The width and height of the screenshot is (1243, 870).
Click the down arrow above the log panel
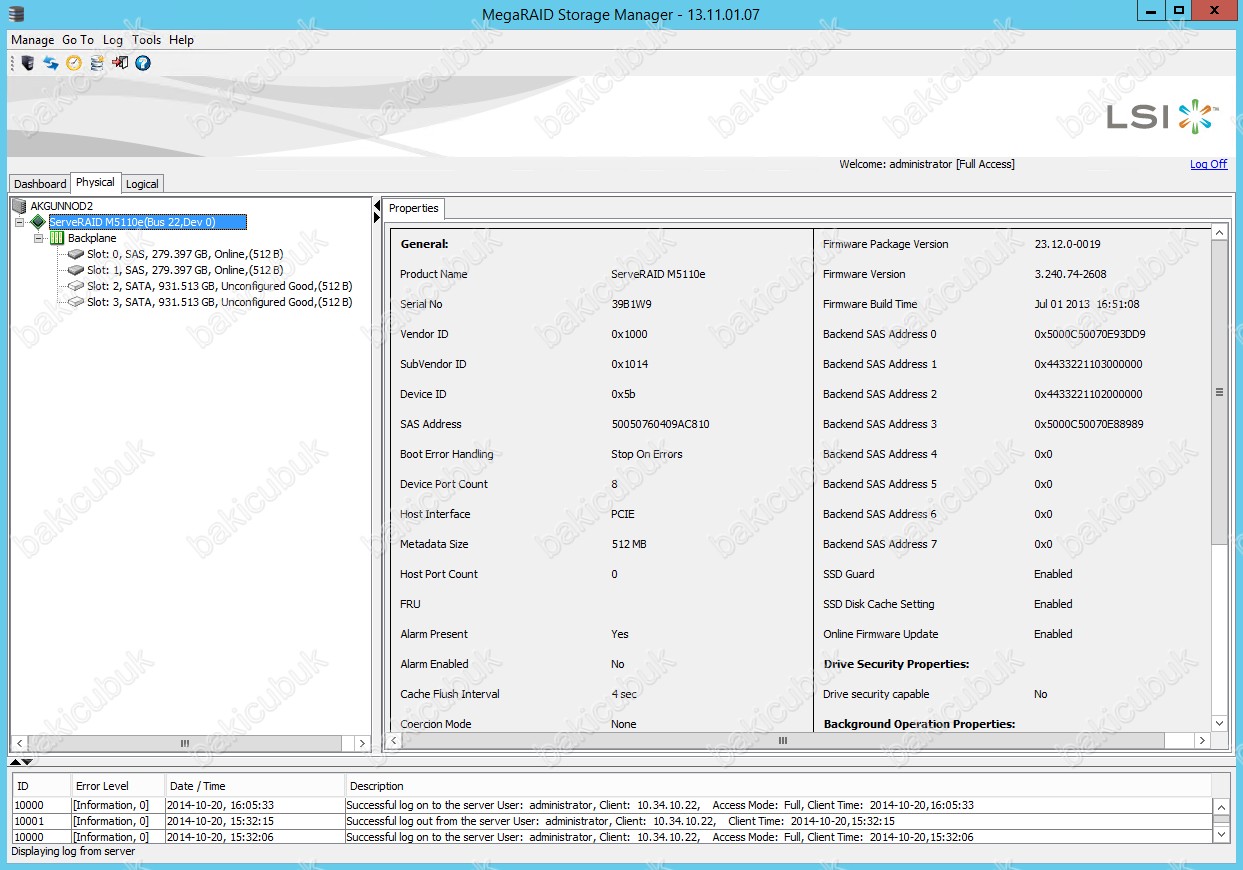point(27,762)
